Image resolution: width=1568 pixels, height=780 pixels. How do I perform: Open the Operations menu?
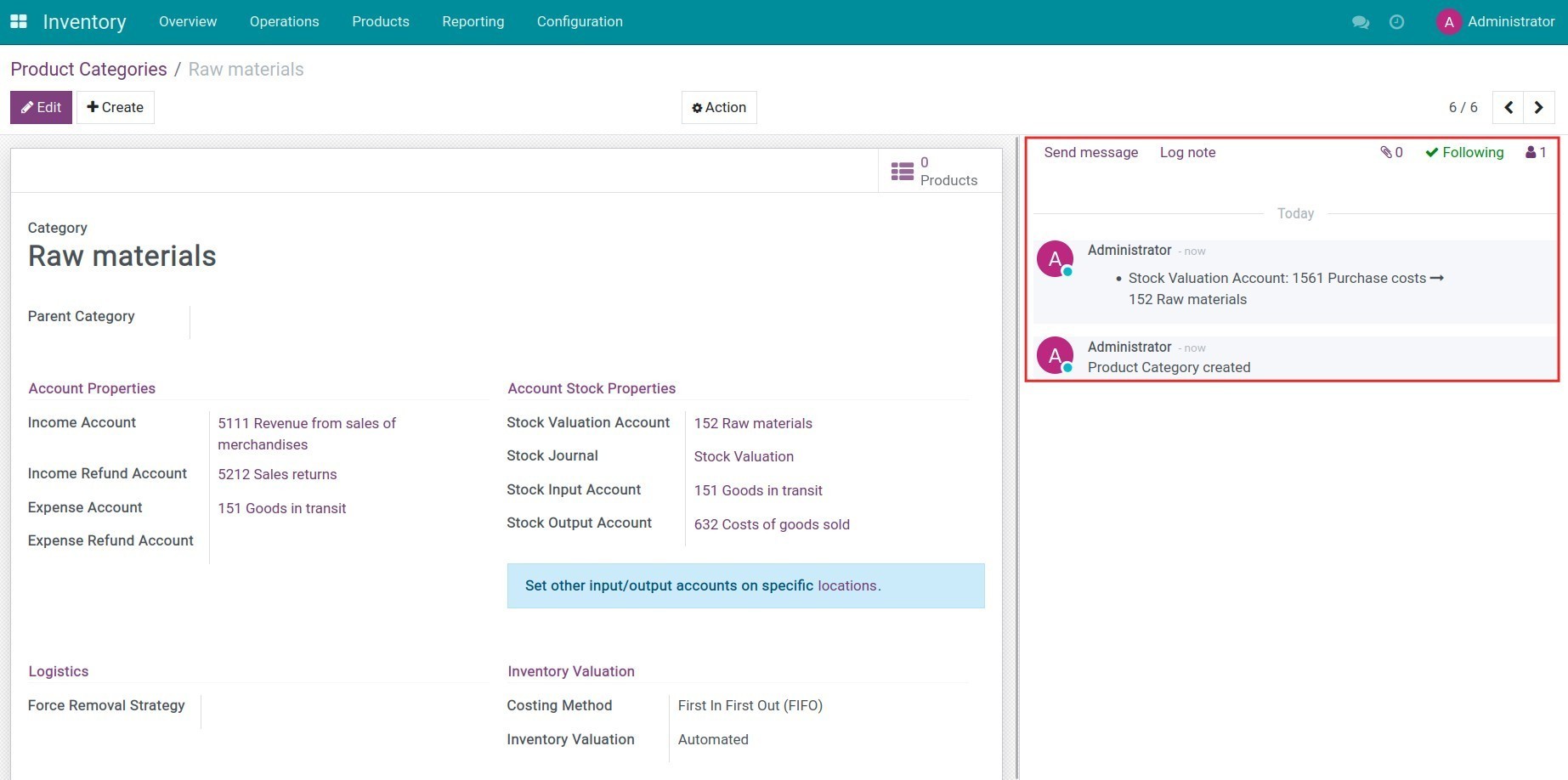coord(284,22)
